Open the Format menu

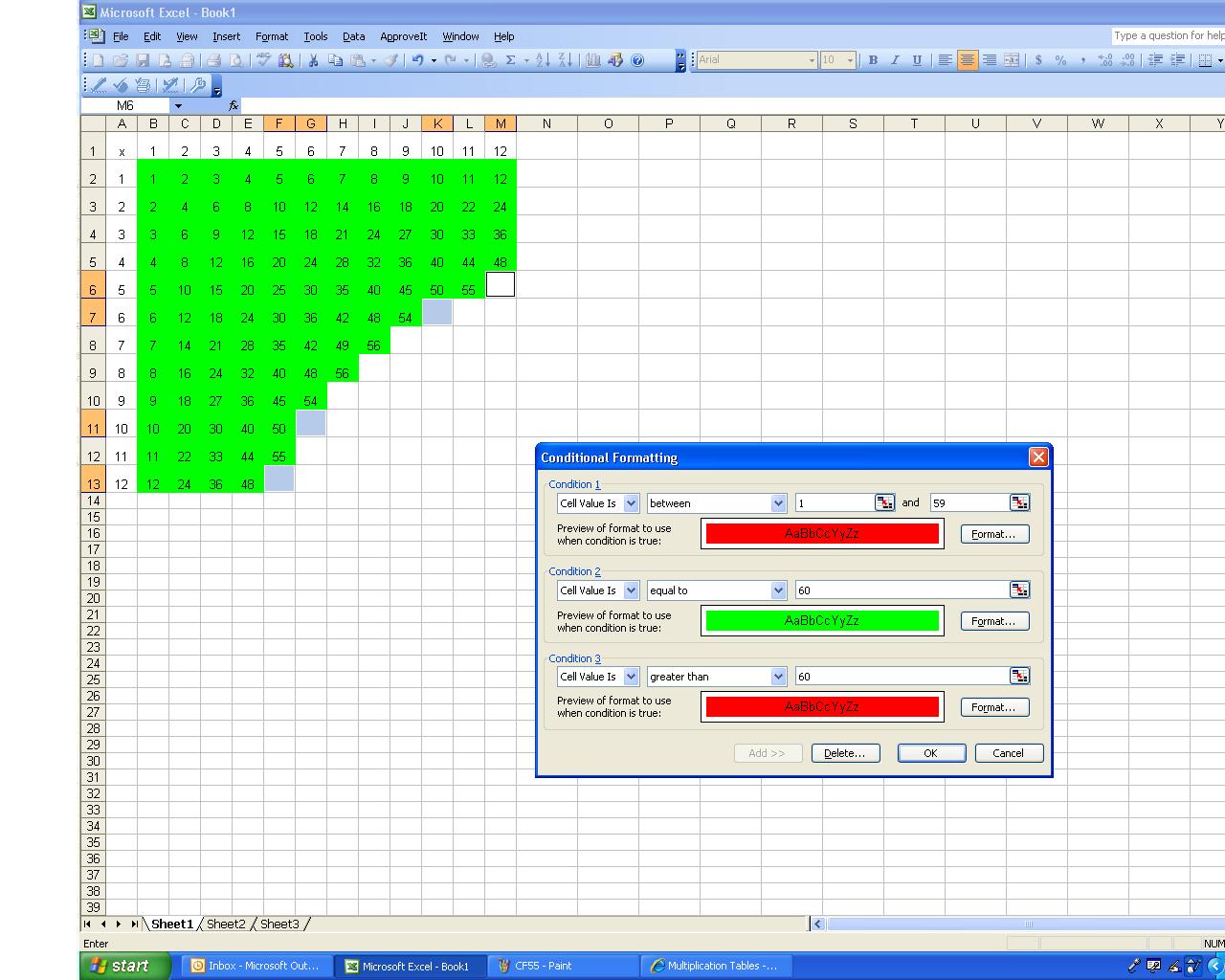[x=272, y=36]
